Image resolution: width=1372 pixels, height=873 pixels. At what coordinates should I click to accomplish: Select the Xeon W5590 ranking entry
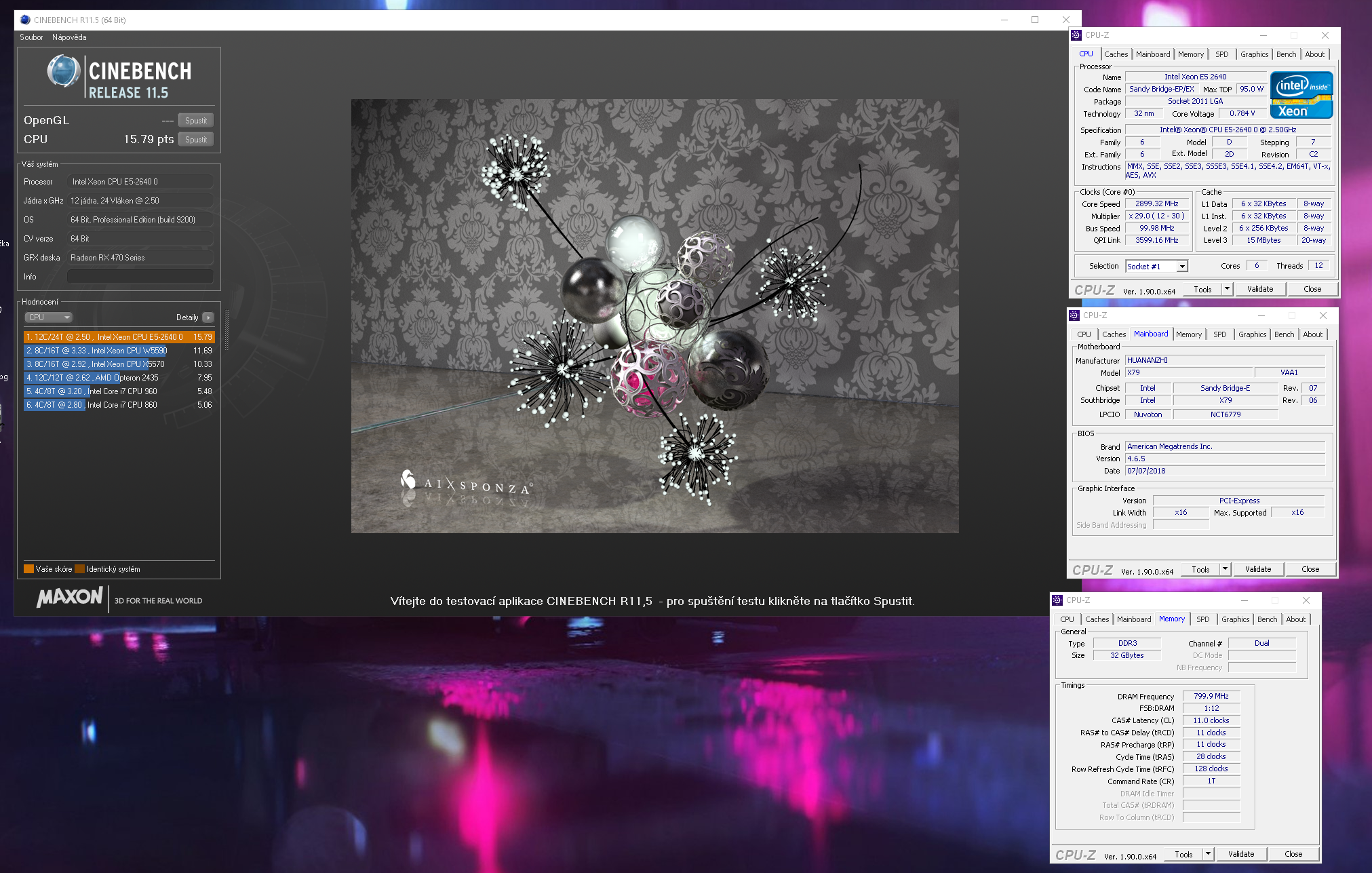pyautogui.click(x=119, y=351)
